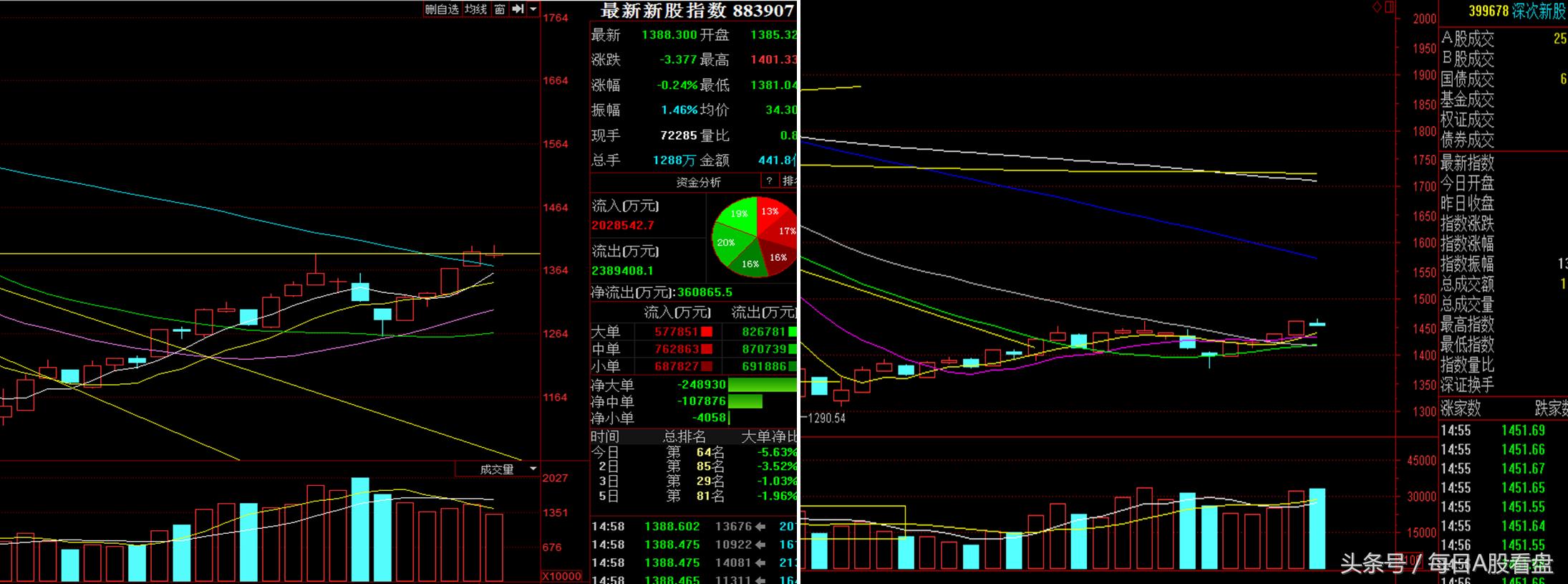Click the 删自选 button to remove from watchlist

pyautogui.click(x=442, y=9)
